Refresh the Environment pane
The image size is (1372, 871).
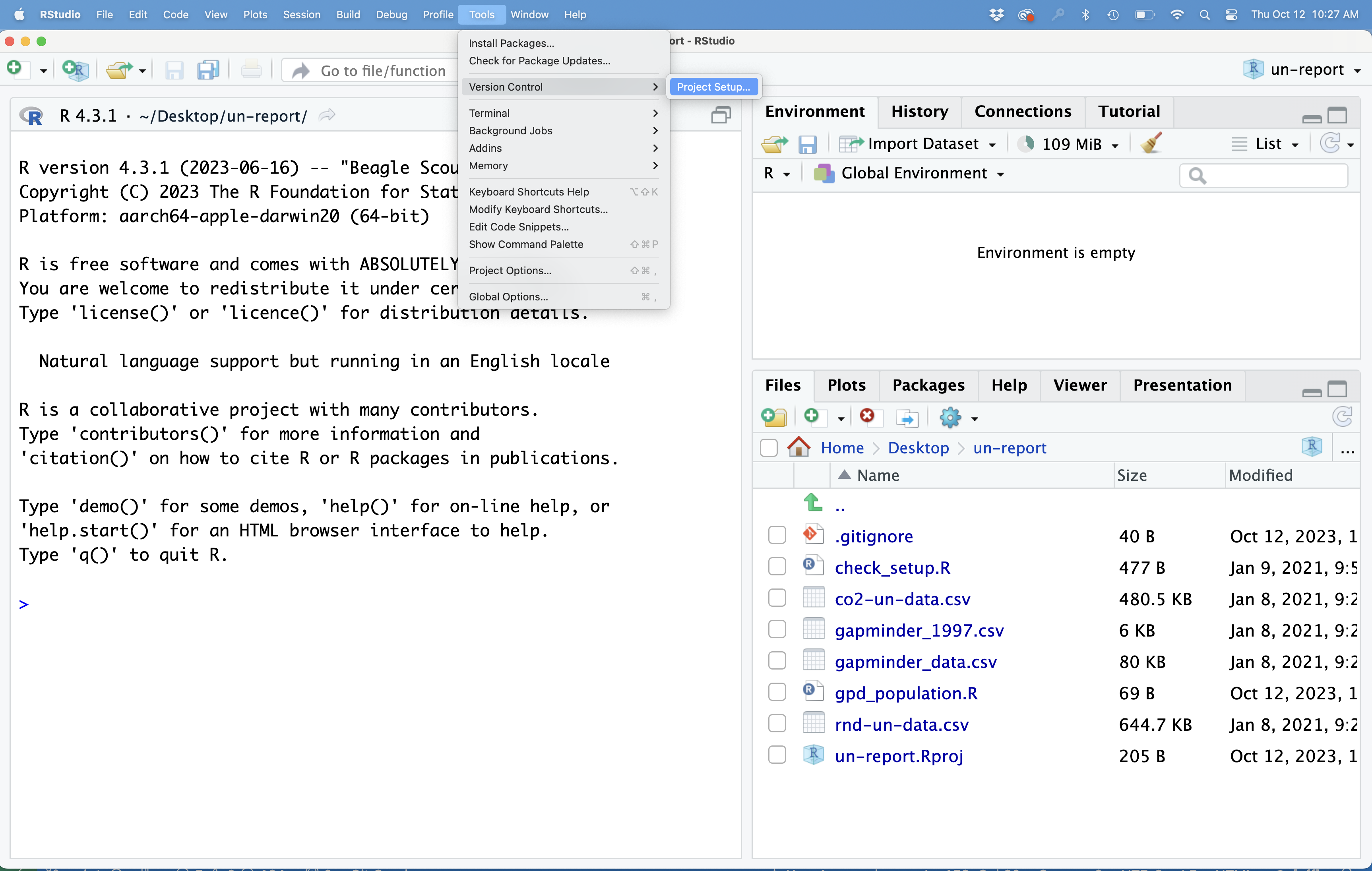tap(1330, 143)
